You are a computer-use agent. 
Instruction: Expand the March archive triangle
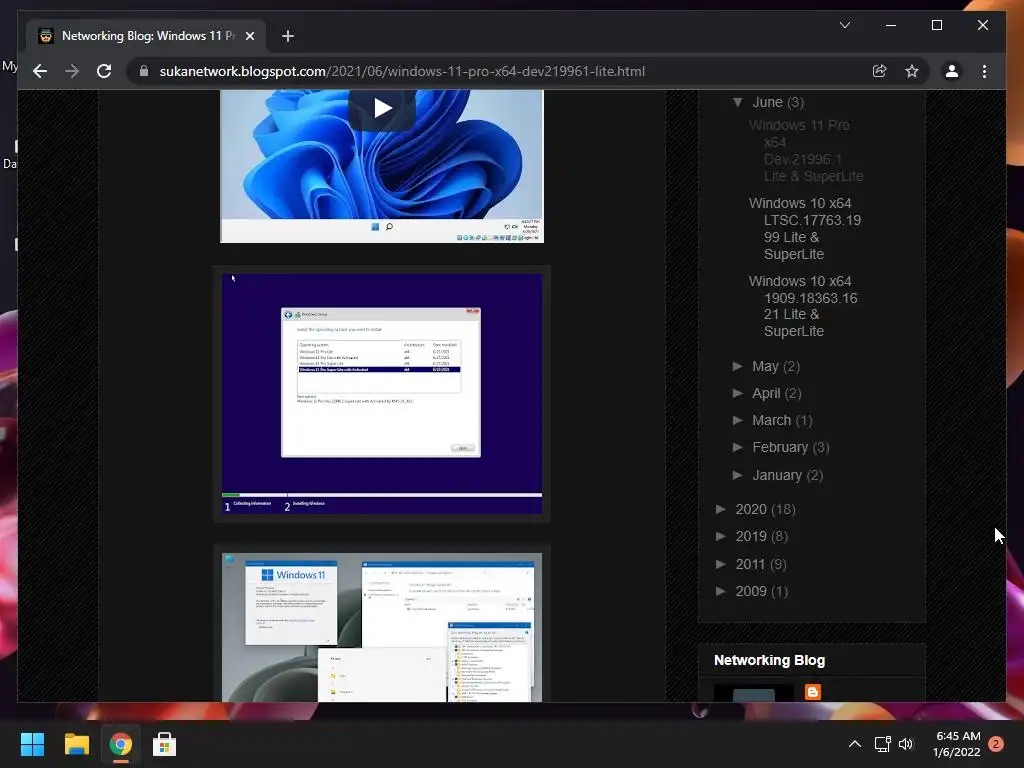click(x=737, y=420)
